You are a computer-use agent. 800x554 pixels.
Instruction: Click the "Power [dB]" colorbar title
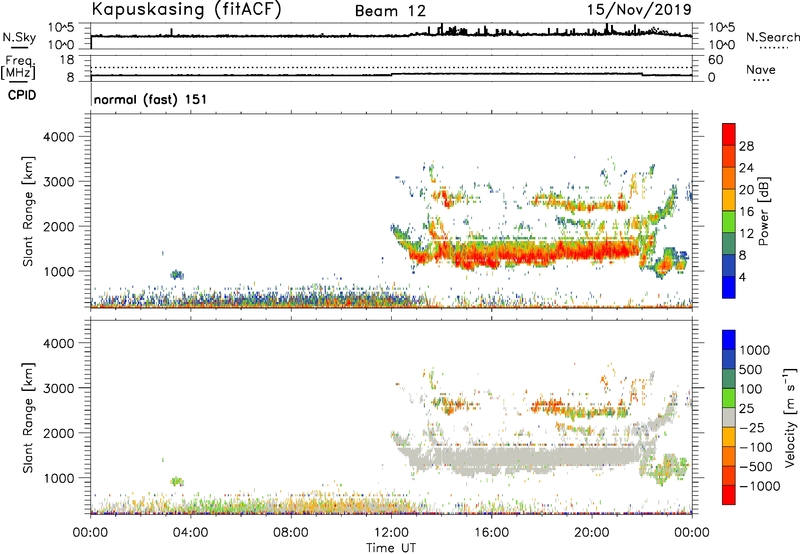(x=763, y=211)
